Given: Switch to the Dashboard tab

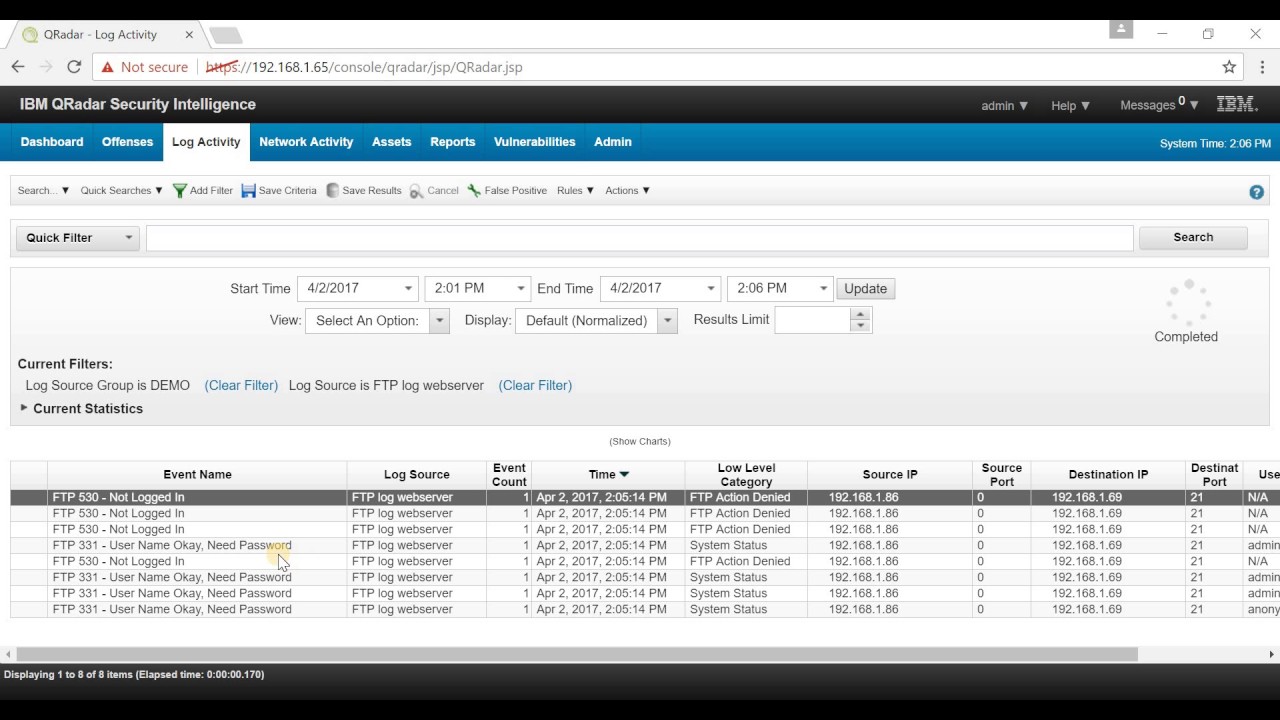Looking at the screenshot, I should tap(52, 142).
